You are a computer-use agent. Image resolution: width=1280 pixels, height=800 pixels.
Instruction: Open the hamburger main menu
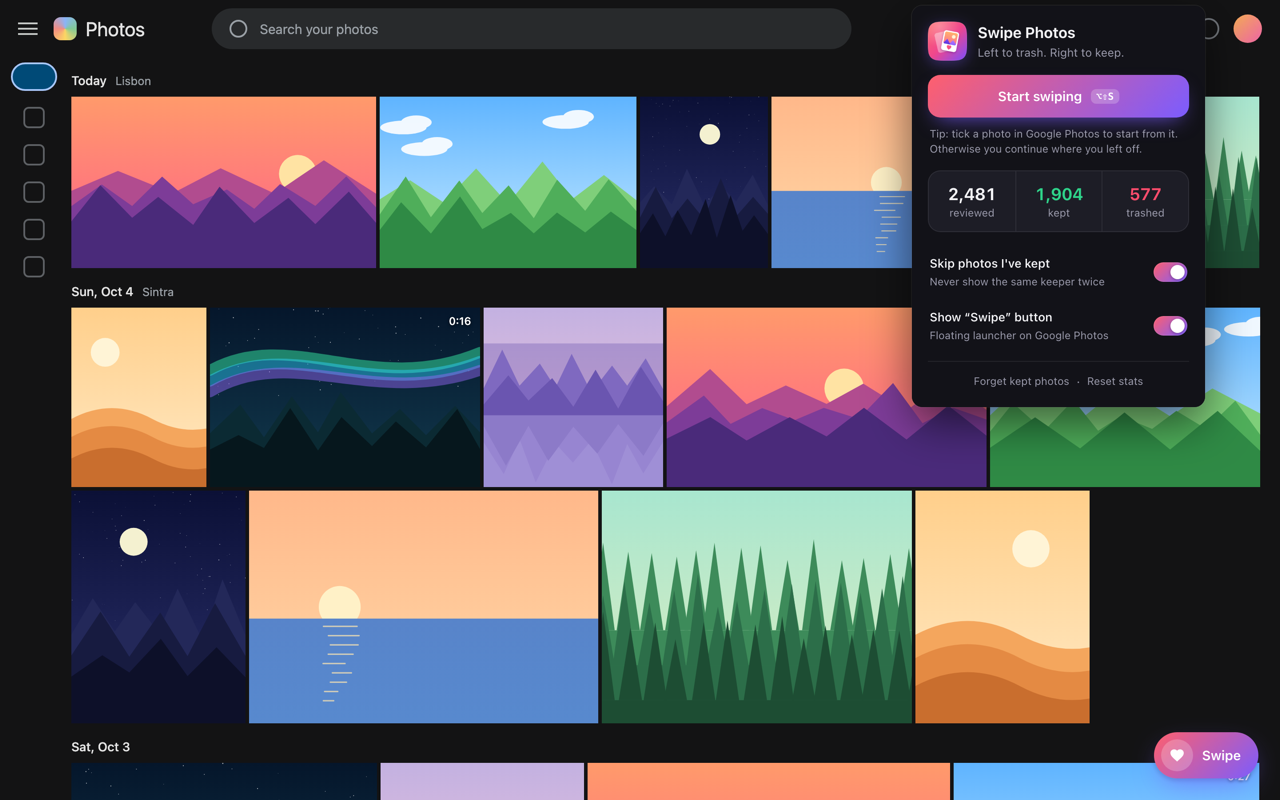(x=28, y=29)
